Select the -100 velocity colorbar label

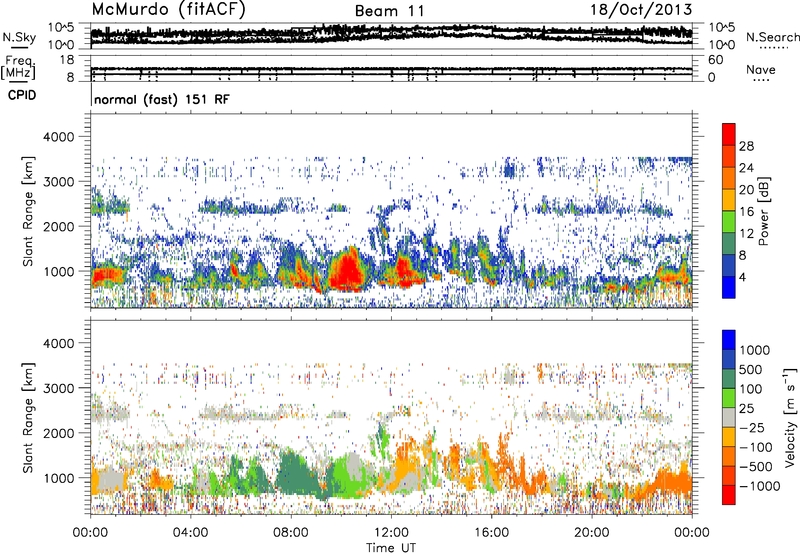pyautogui.click(x=756, y=447)
